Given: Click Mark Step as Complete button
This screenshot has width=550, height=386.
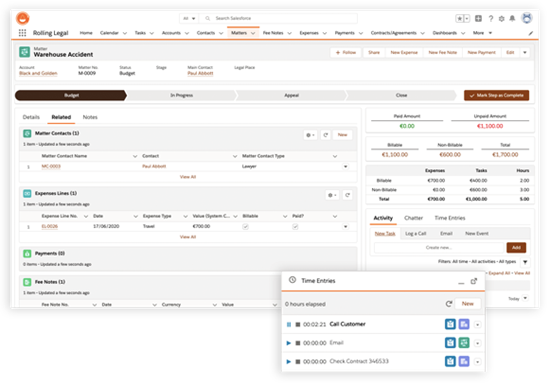Looking at the screenshot, I should 496,95.
